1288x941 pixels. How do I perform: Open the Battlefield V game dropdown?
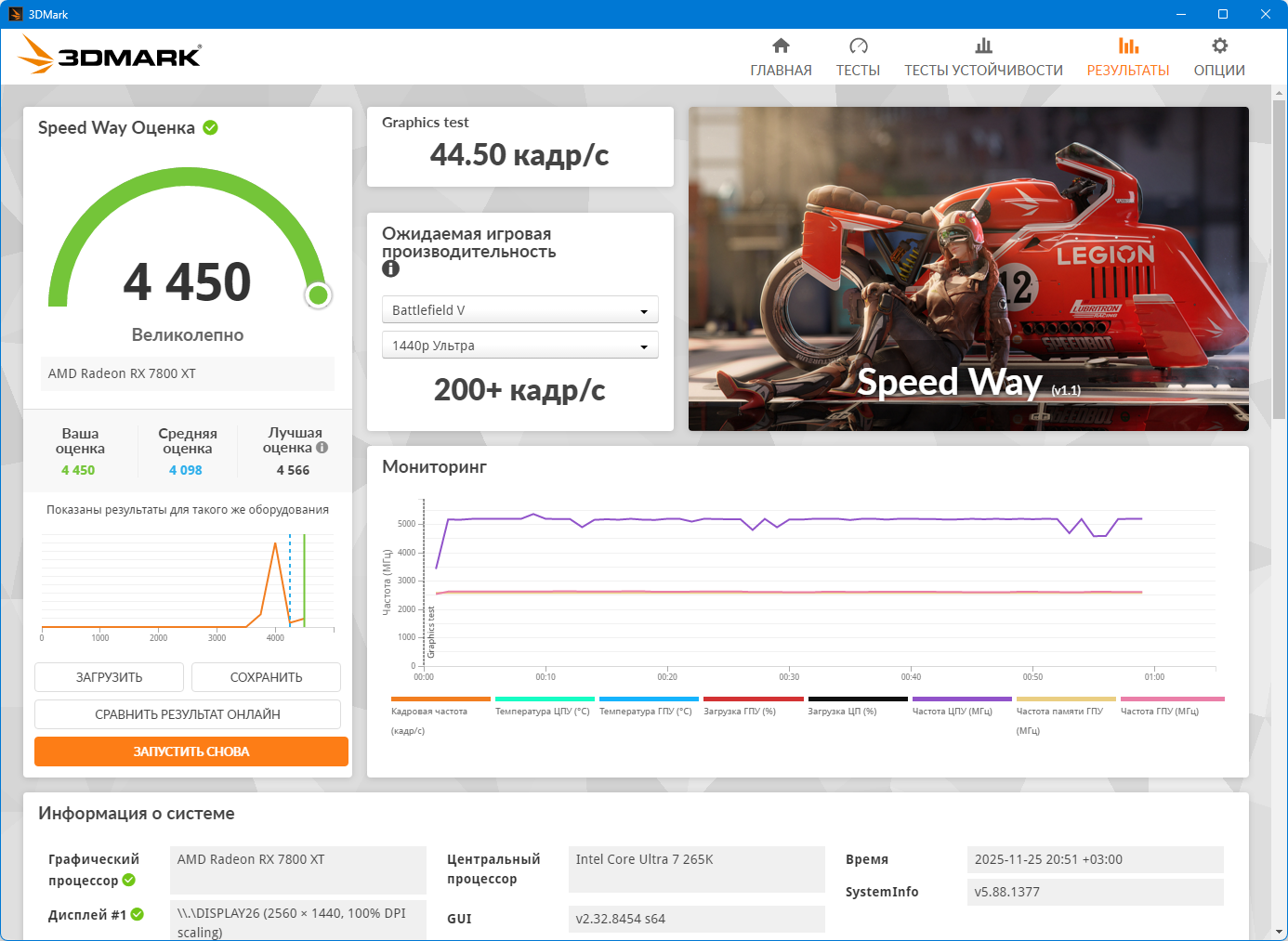(x=519, y=310)
